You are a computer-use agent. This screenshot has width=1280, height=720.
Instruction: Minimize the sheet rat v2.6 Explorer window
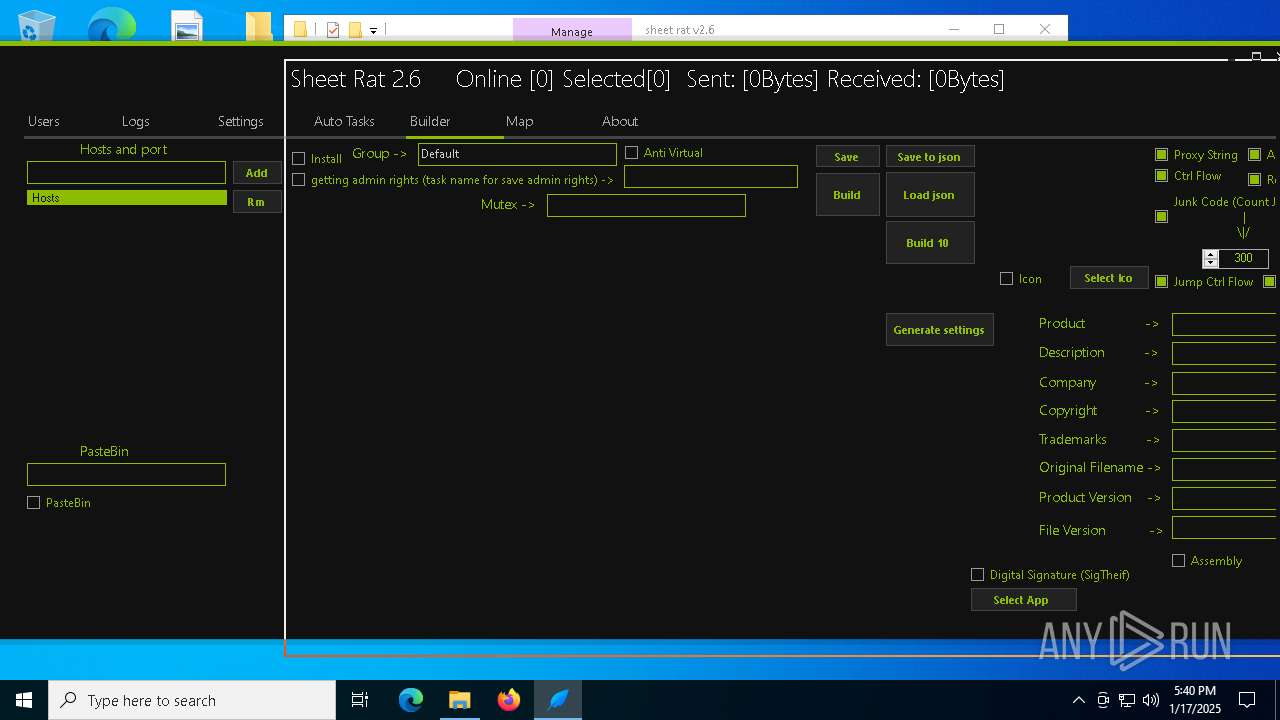(952, 29)
